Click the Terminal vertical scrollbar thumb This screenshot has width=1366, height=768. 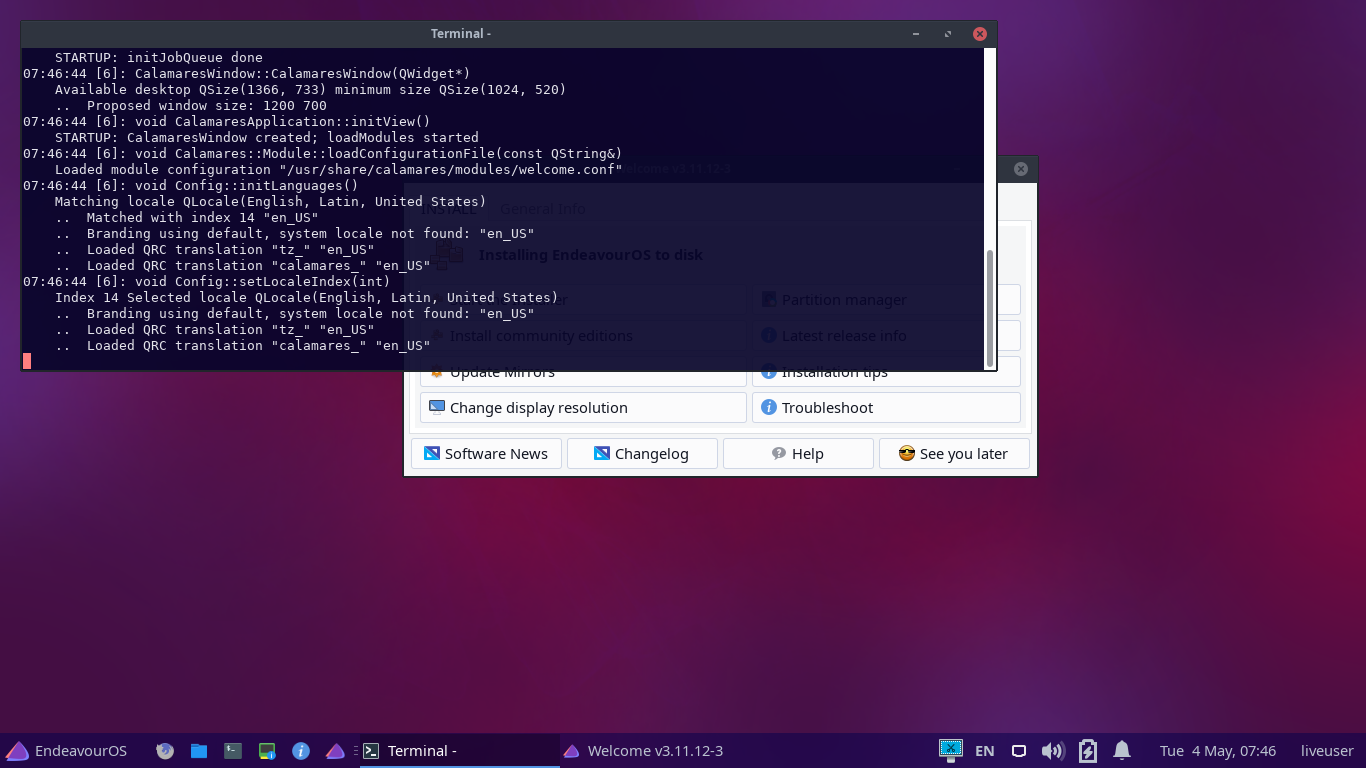tap(990, 308)
